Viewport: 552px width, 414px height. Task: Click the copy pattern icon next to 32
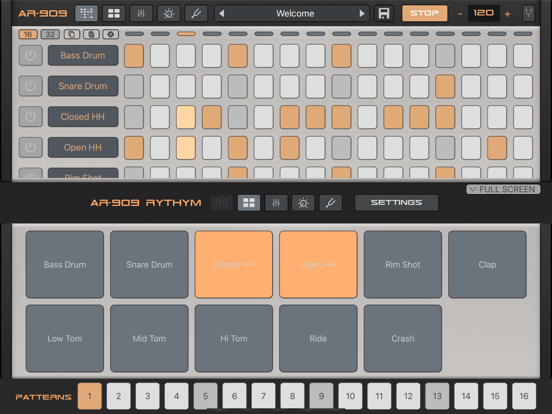[72, 34]
